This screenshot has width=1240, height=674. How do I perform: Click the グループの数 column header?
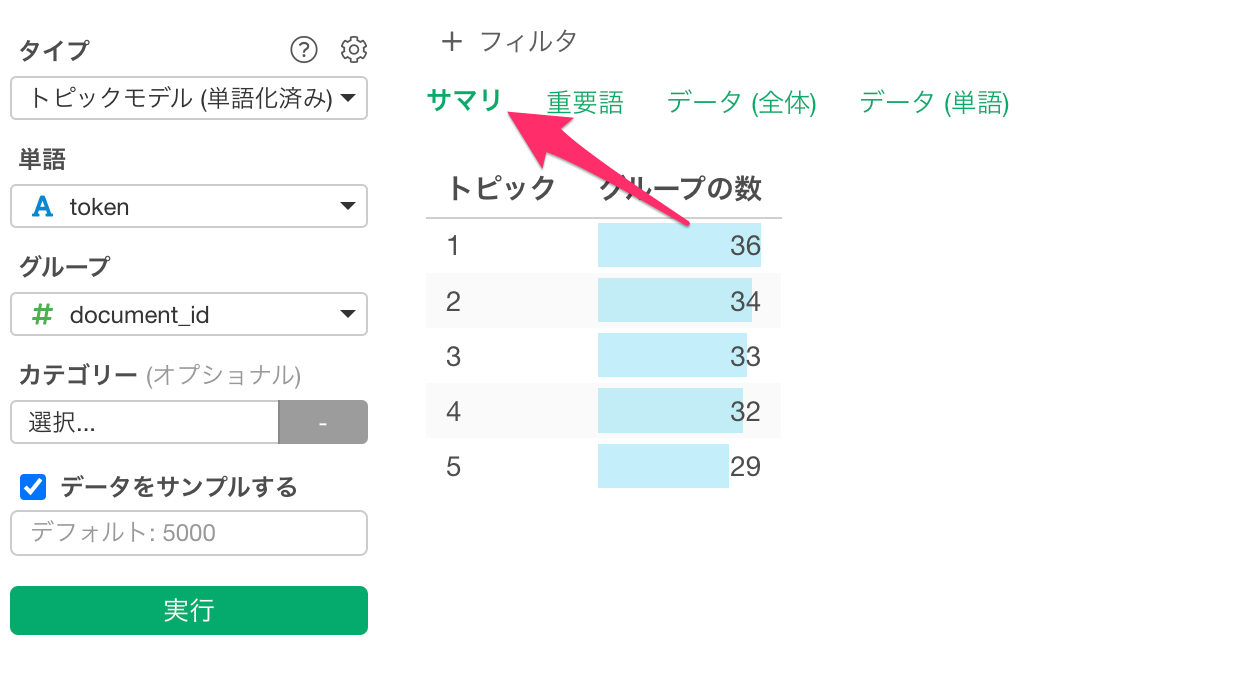coord(680,188)
